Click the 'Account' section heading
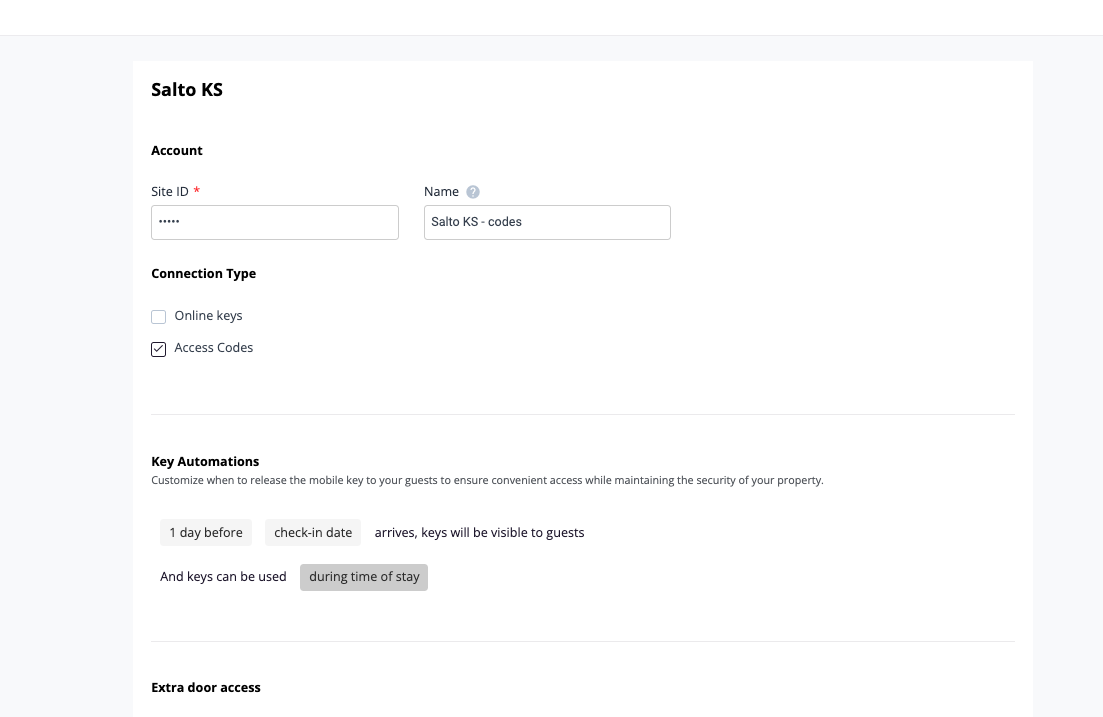Screen dimensions: 1103x717 pos(177,151)
